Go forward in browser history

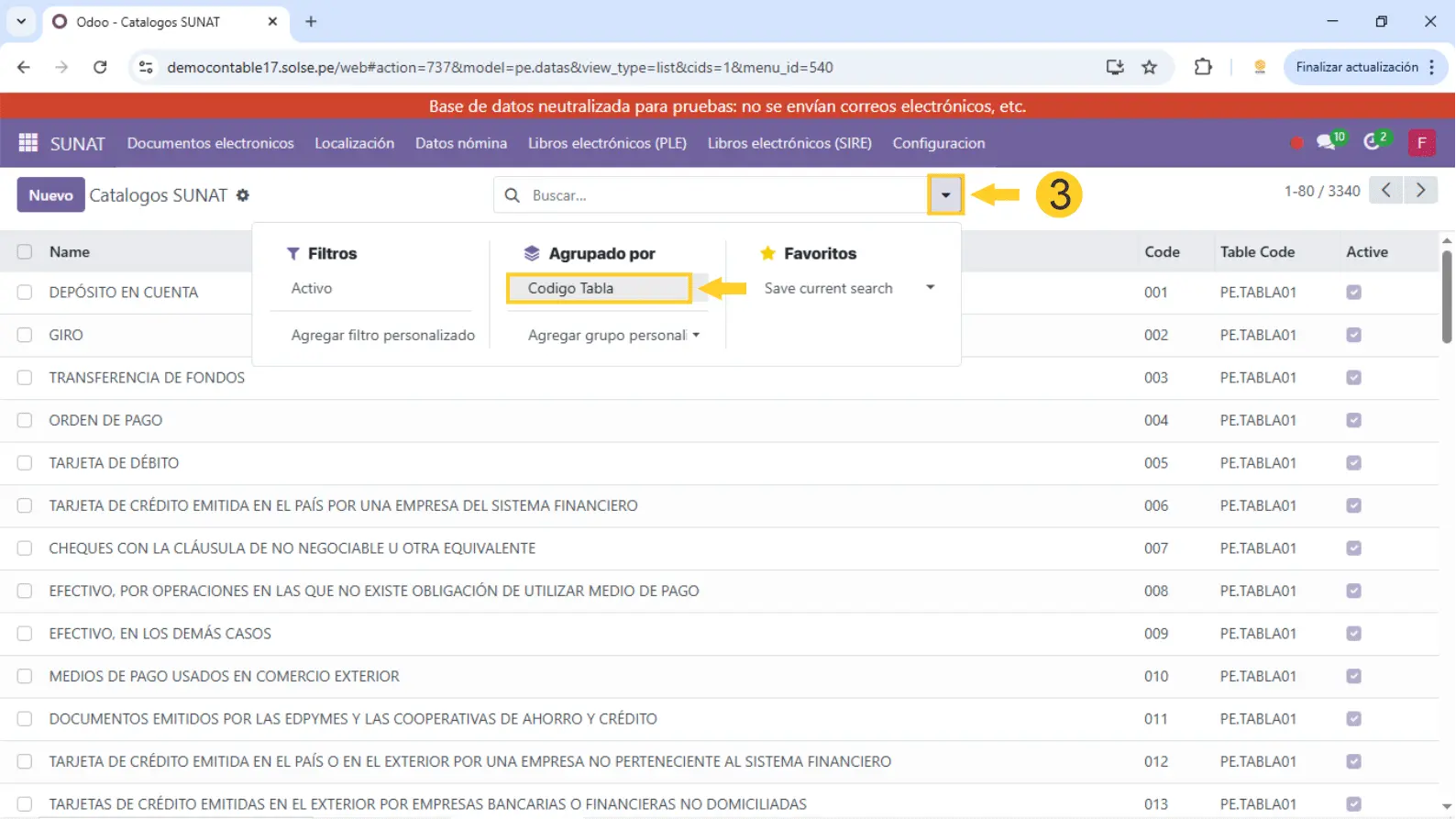coord(61,67)
